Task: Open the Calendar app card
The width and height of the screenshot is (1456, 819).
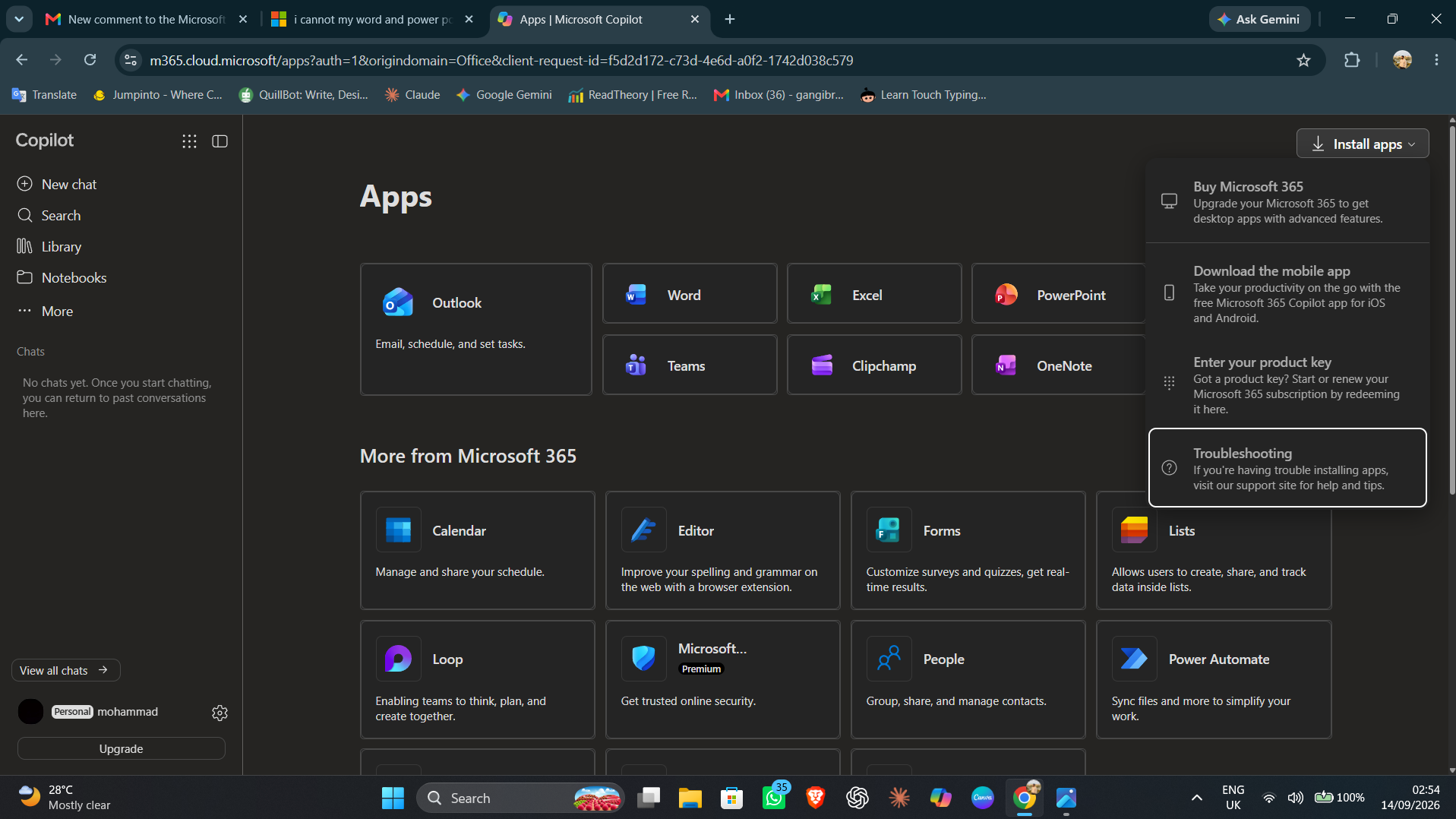Action: (477, 550)
